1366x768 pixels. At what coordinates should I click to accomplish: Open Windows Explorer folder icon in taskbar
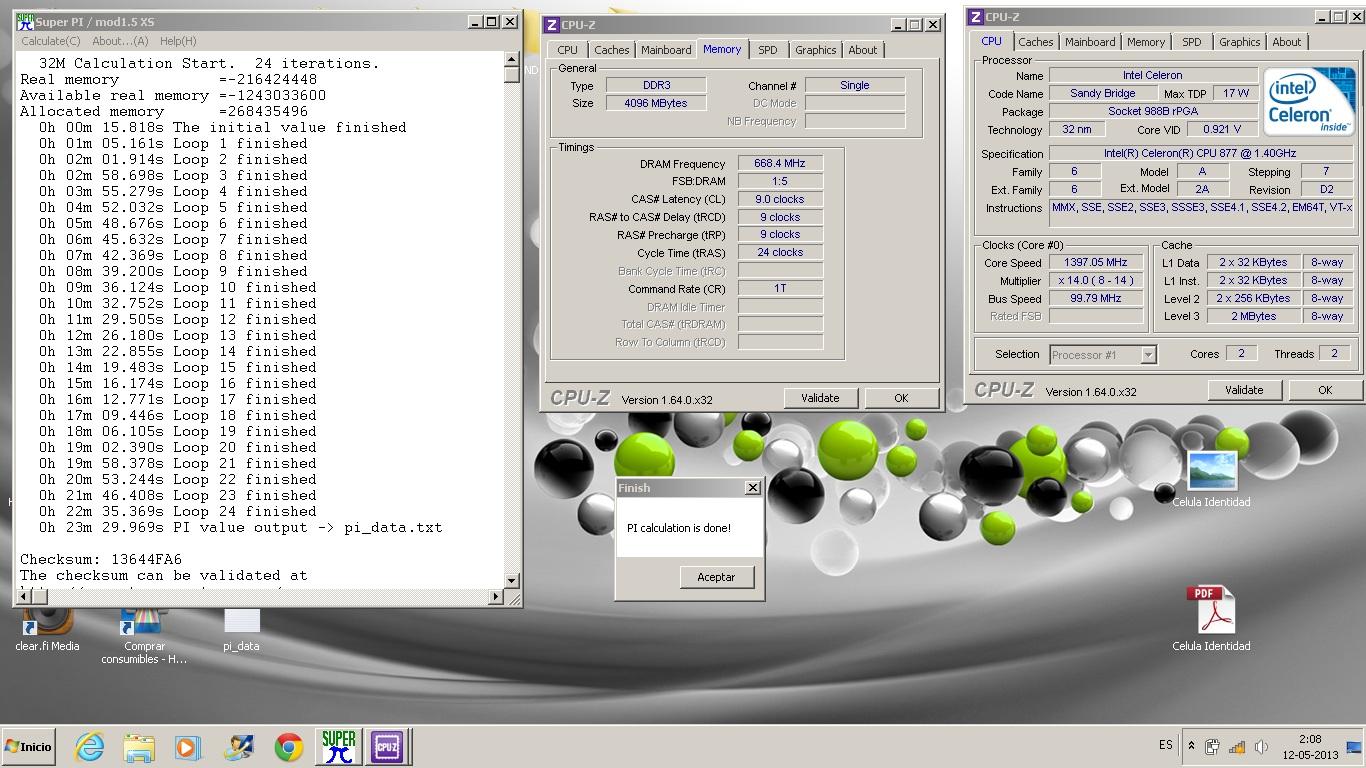click(139, 747)
